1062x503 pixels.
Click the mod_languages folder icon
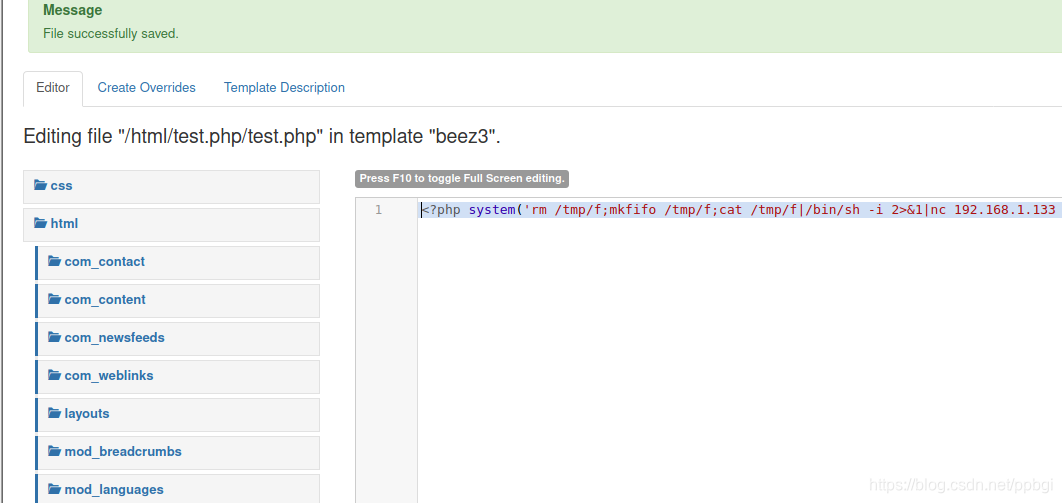tap(55, 489)
